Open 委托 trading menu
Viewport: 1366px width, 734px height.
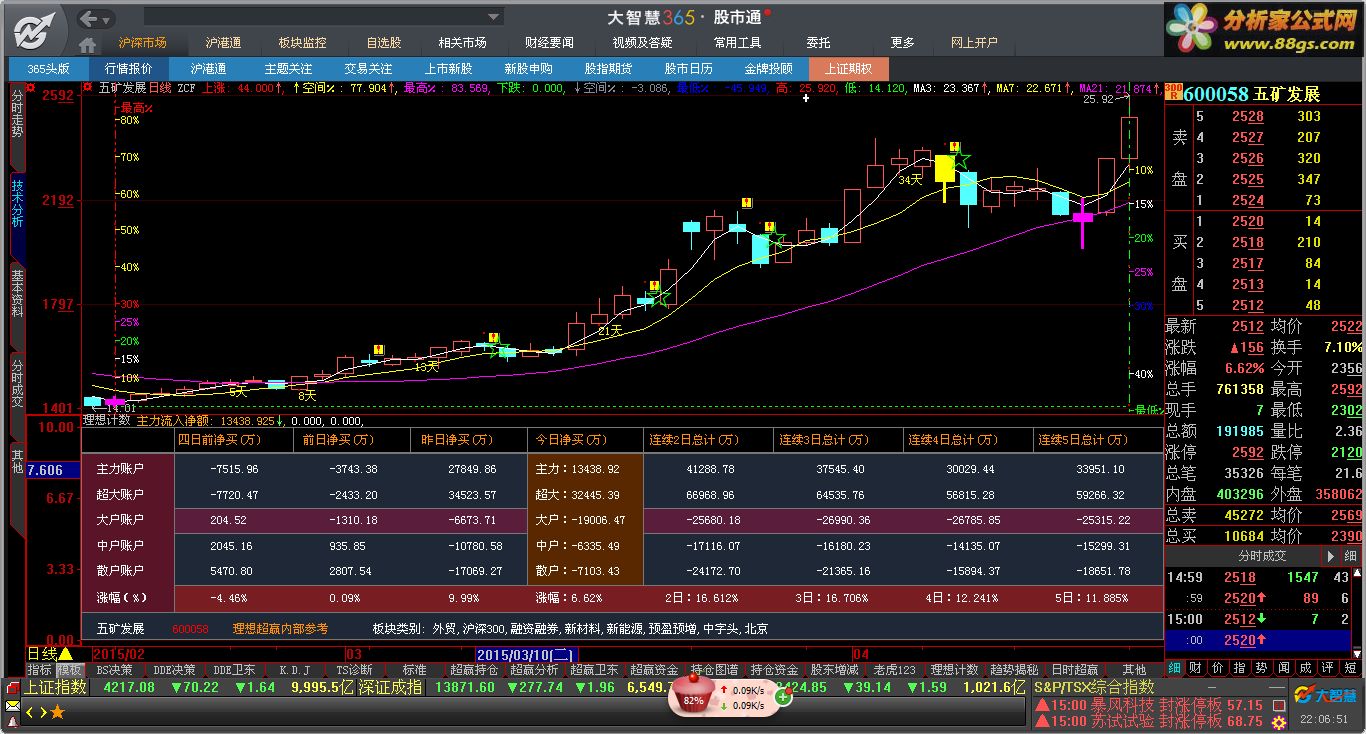pos(818,43)
